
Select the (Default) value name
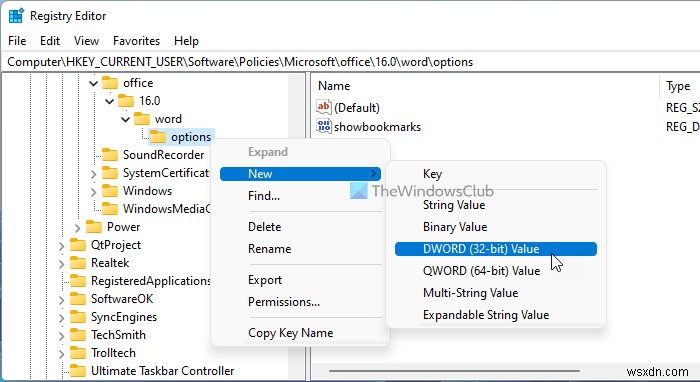(x=357, y=108)
